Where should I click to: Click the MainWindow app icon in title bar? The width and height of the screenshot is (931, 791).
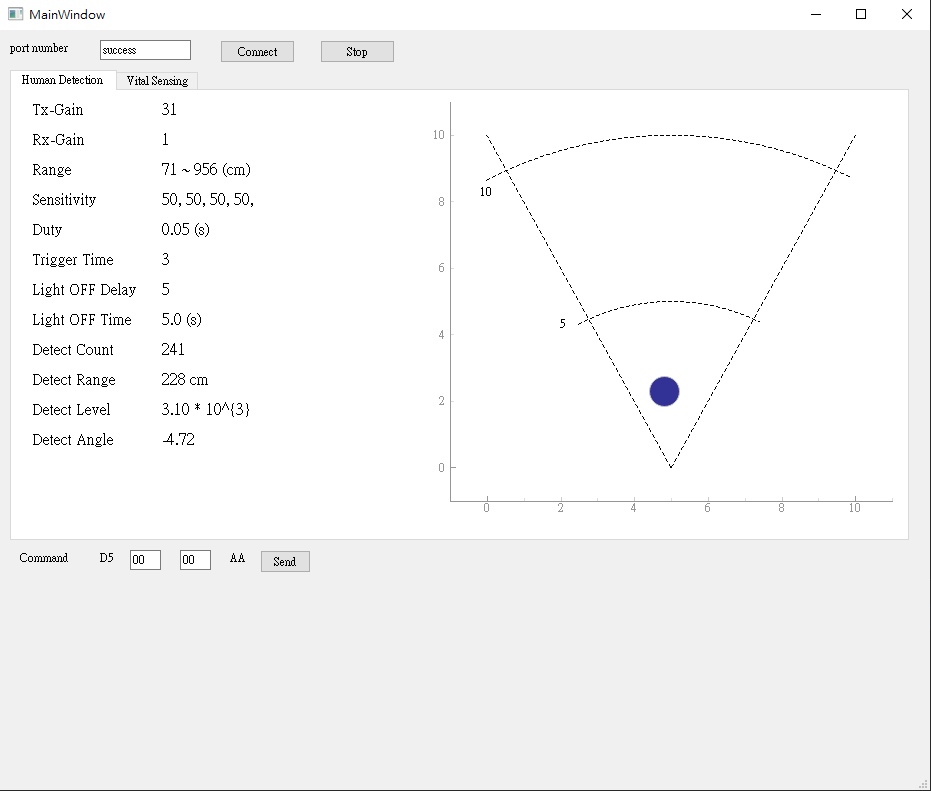[15, 14]
